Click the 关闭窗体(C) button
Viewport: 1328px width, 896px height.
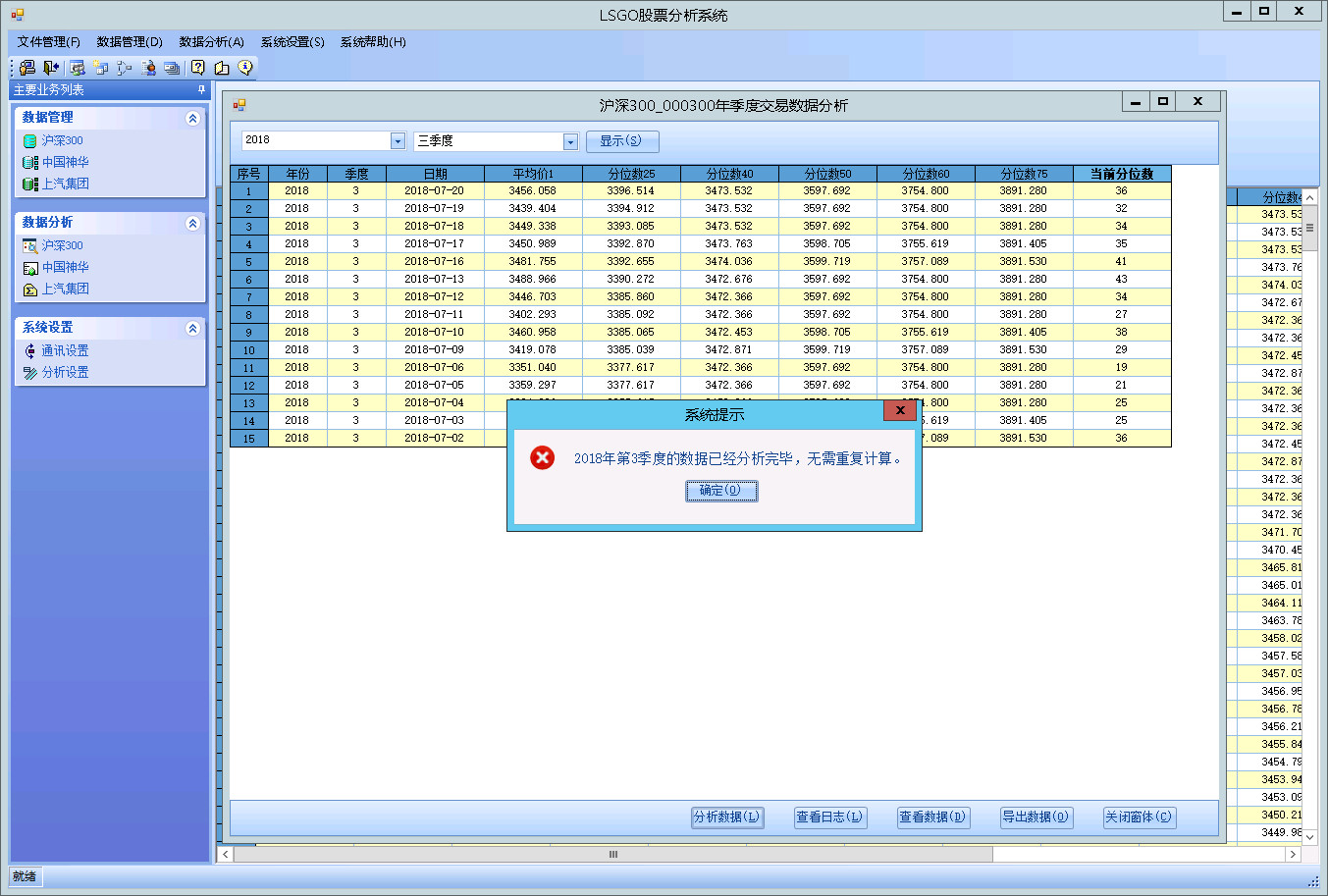(x=1139, y=817)
